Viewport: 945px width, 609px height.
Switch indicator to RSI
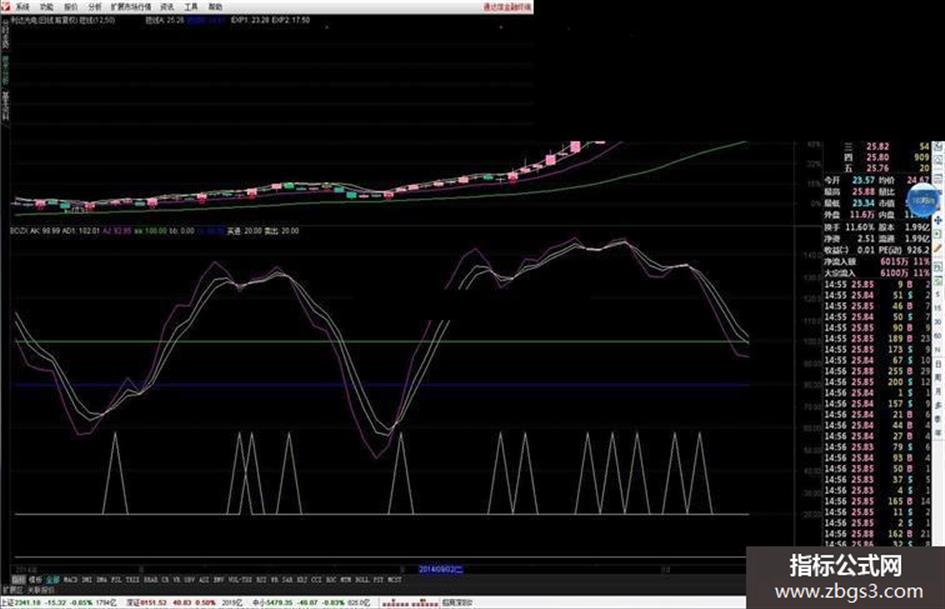tap(261, 579)
